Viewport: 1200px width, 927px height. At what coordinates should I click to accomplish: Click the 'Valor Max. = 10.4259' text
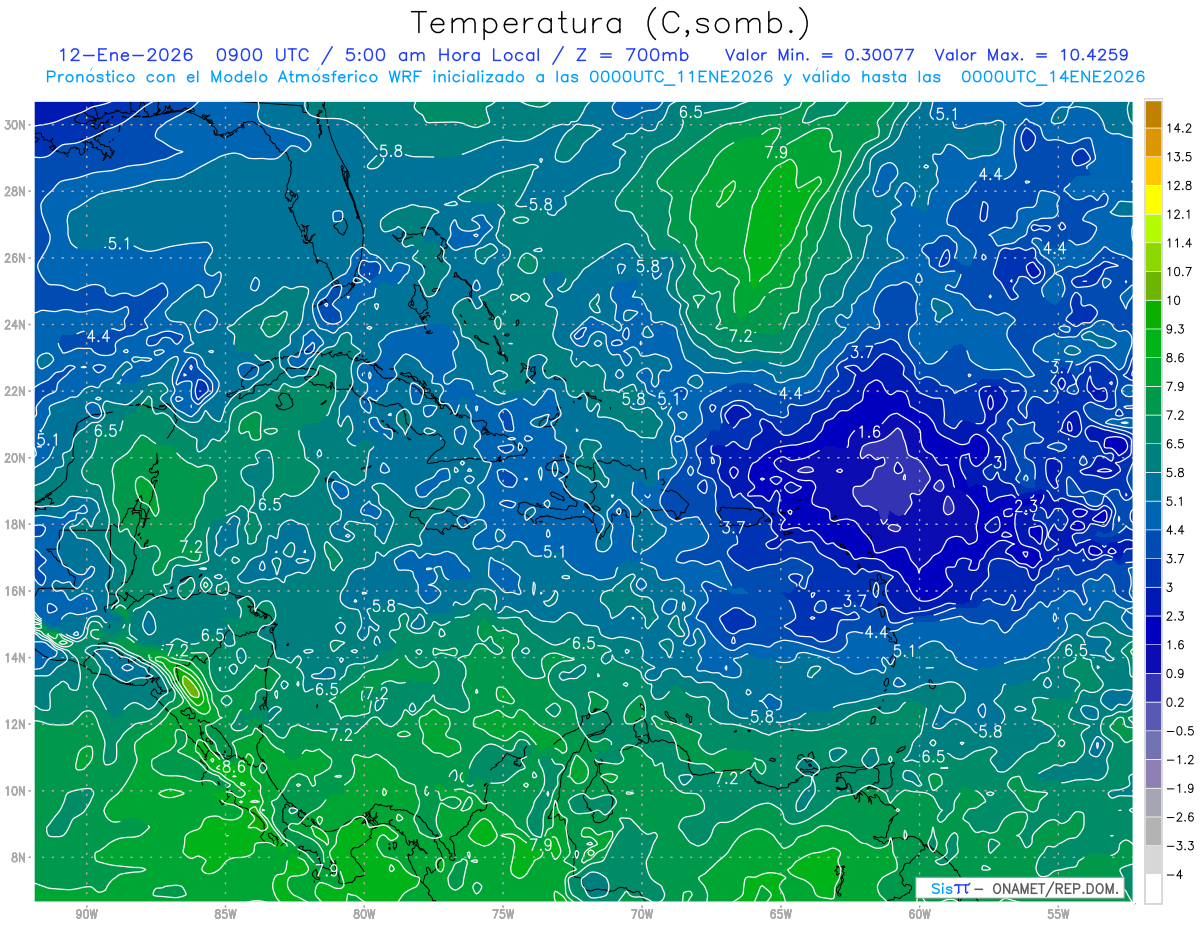coord(1031,55)
